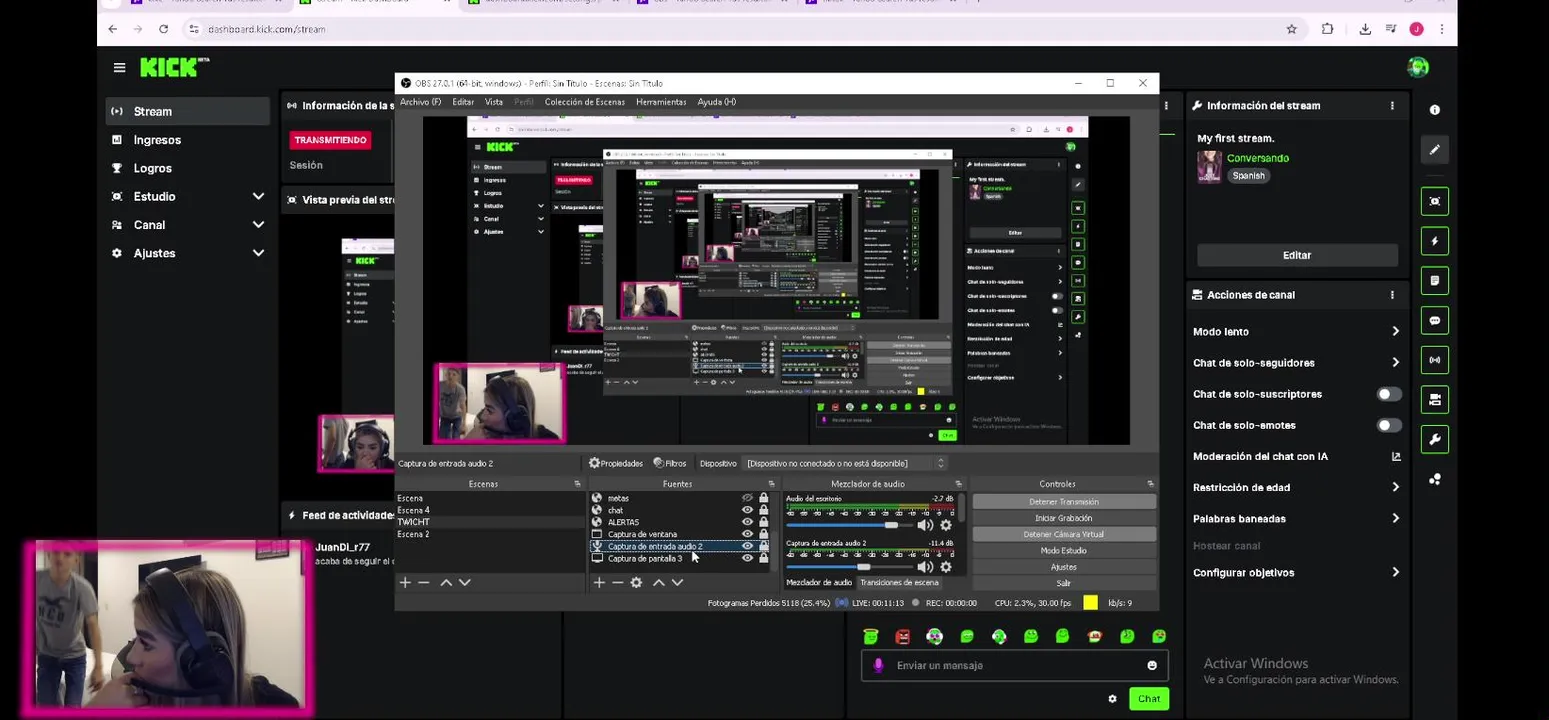Open OBS source Propiedades gear
This screenshot has width=1549, height=720.
pos(616,463)
